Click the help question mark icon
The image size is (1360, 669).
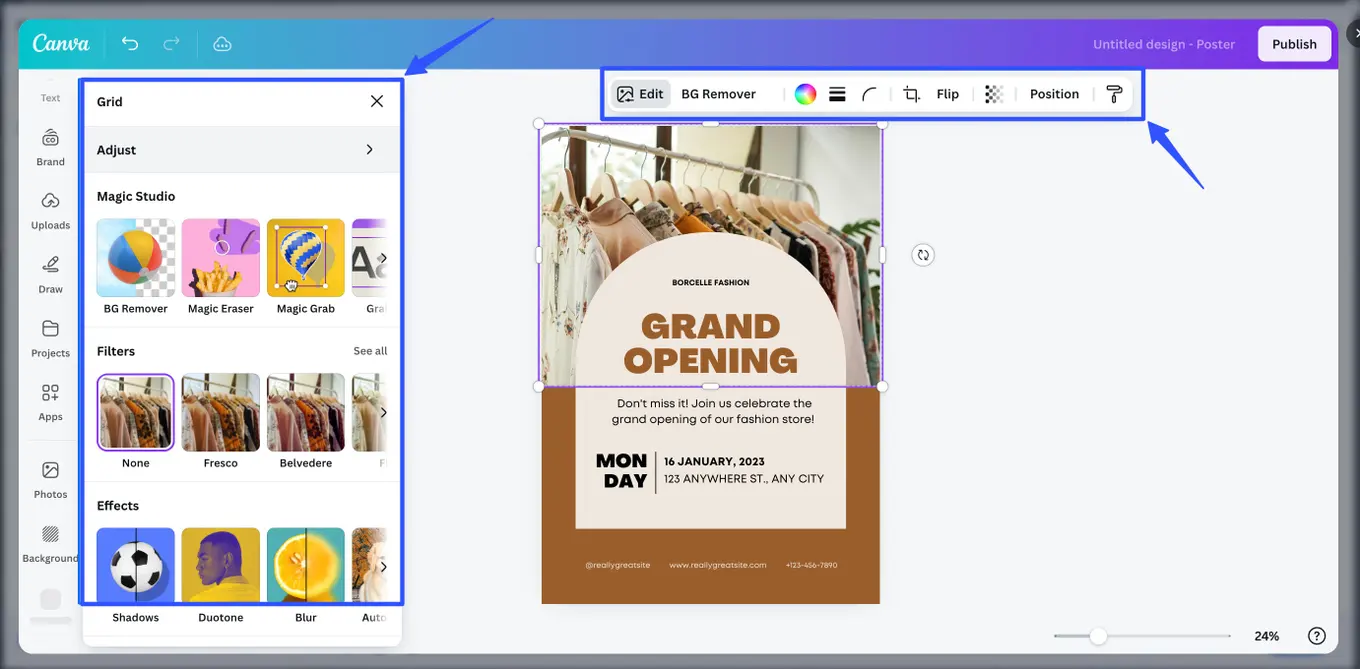click(x=1317, y=636)
